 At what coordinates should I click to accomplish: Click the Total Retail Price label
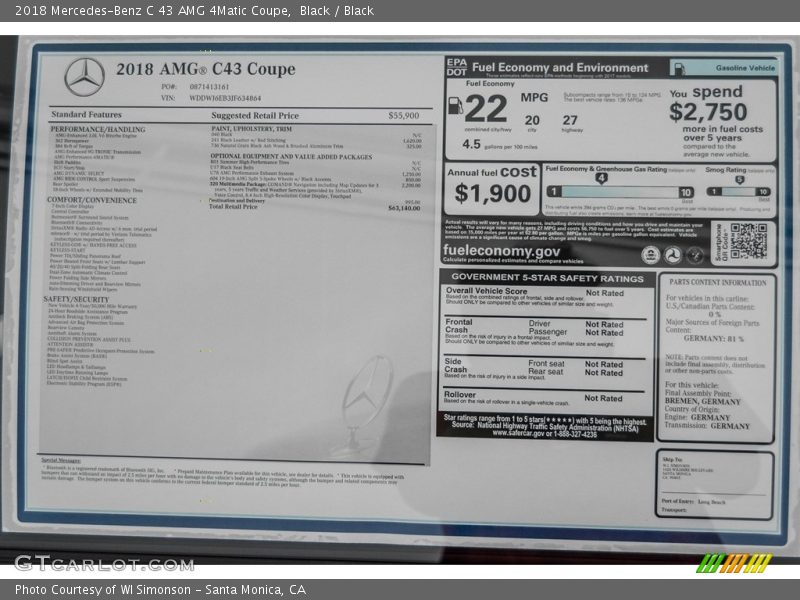(x=233, y=207)
